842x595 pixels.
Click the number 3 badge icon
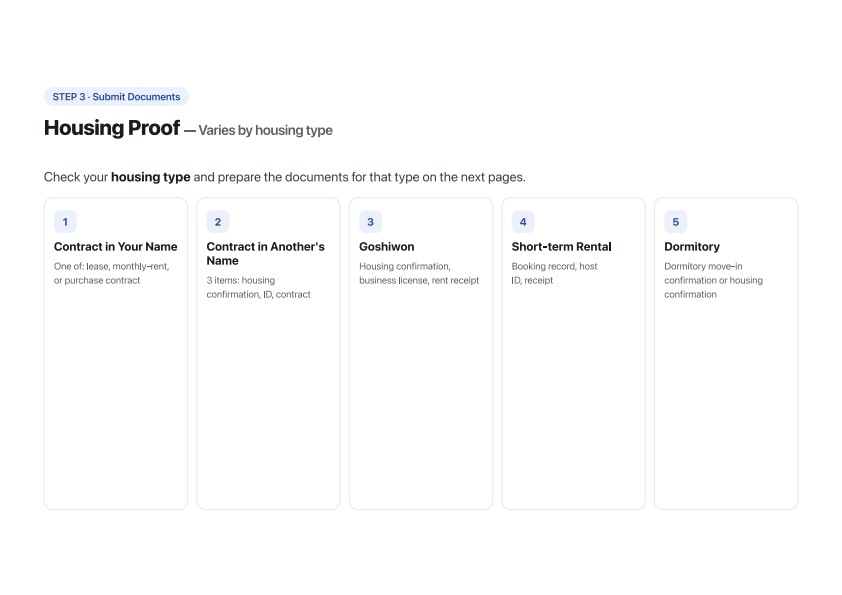(x=370, y=222)
